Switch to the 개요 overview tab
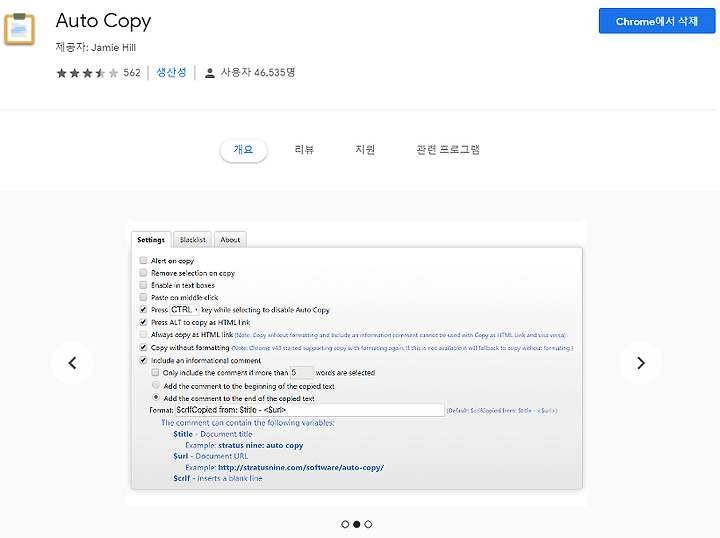 (243, 150)
